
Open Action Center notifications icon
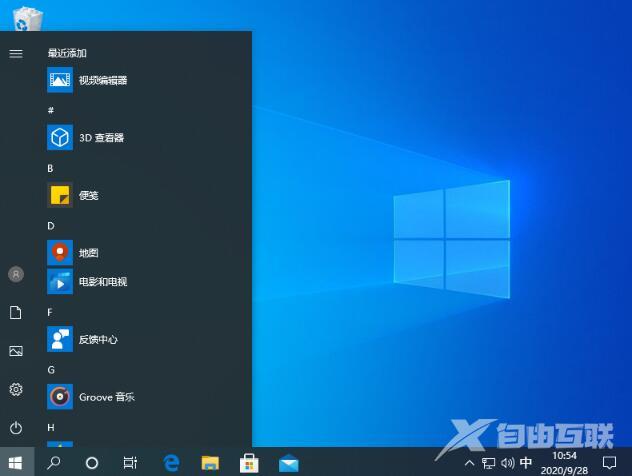click(609, 463)
